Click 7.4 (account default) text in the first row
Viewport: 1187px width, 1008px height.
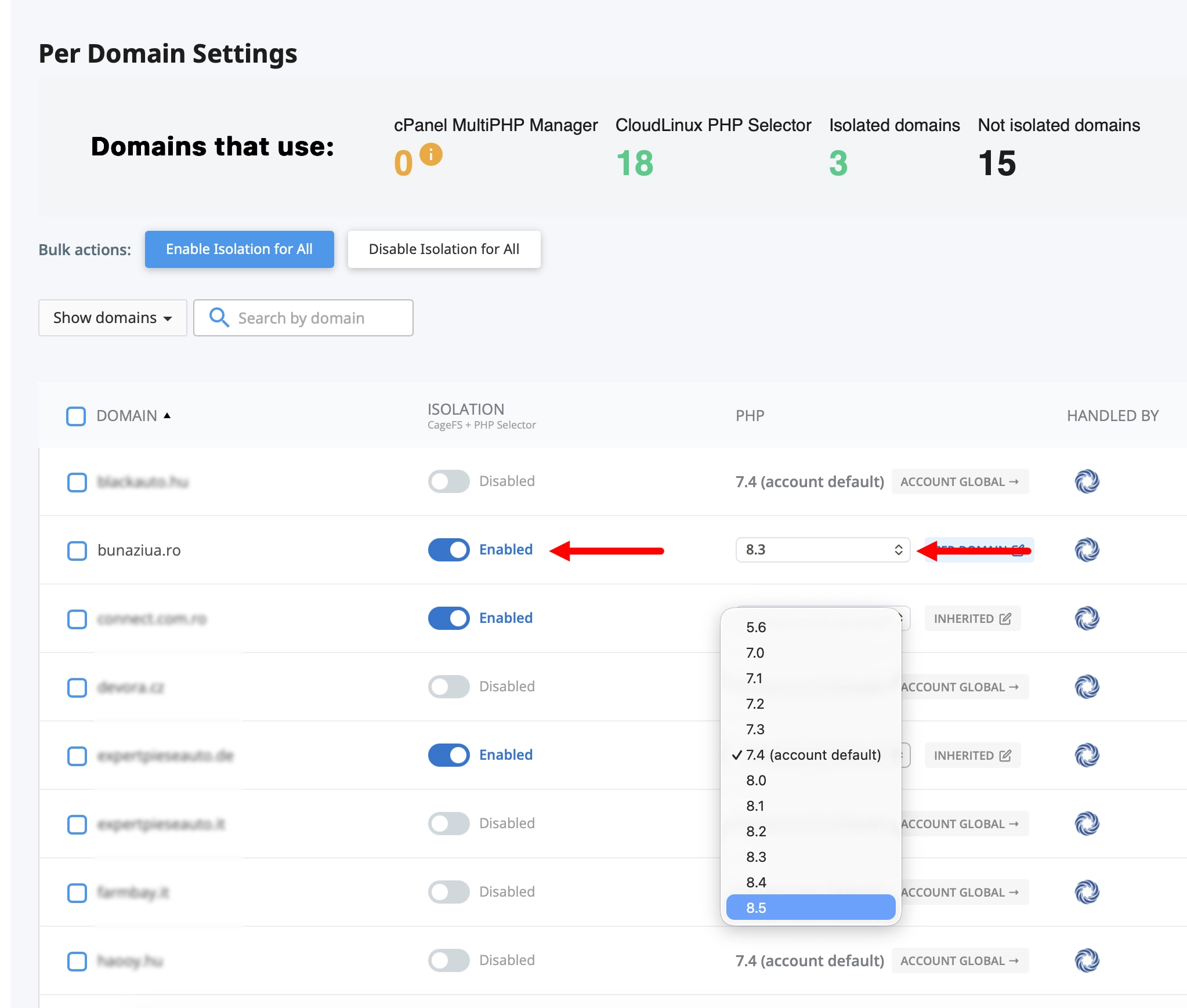809,482
